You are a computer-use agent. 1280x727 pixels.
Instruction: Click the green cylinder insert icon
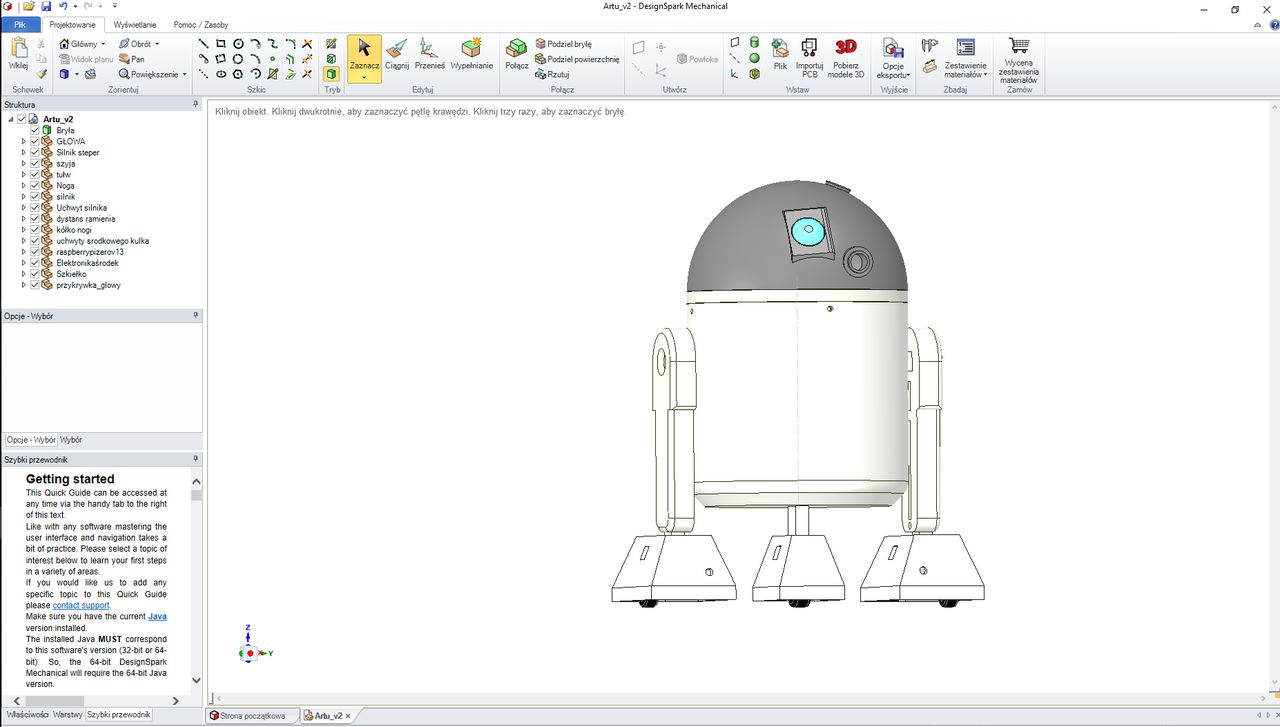pos(754,43)
